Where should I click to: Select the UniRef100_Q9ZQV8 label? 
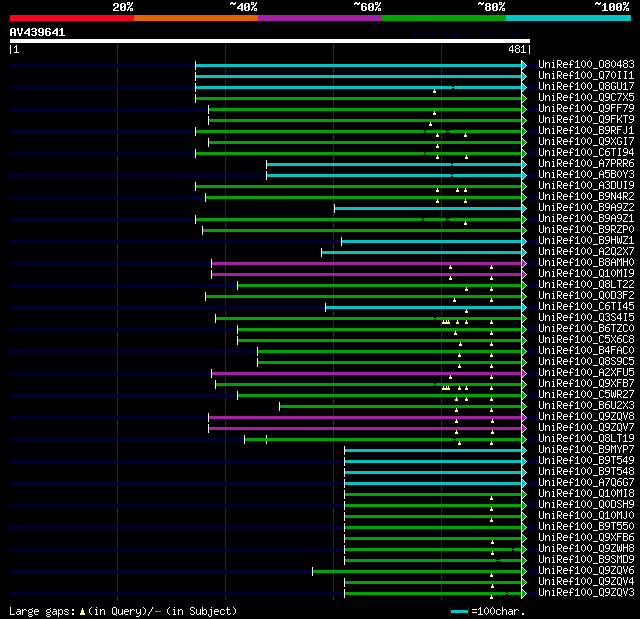(x=586, y=417)
